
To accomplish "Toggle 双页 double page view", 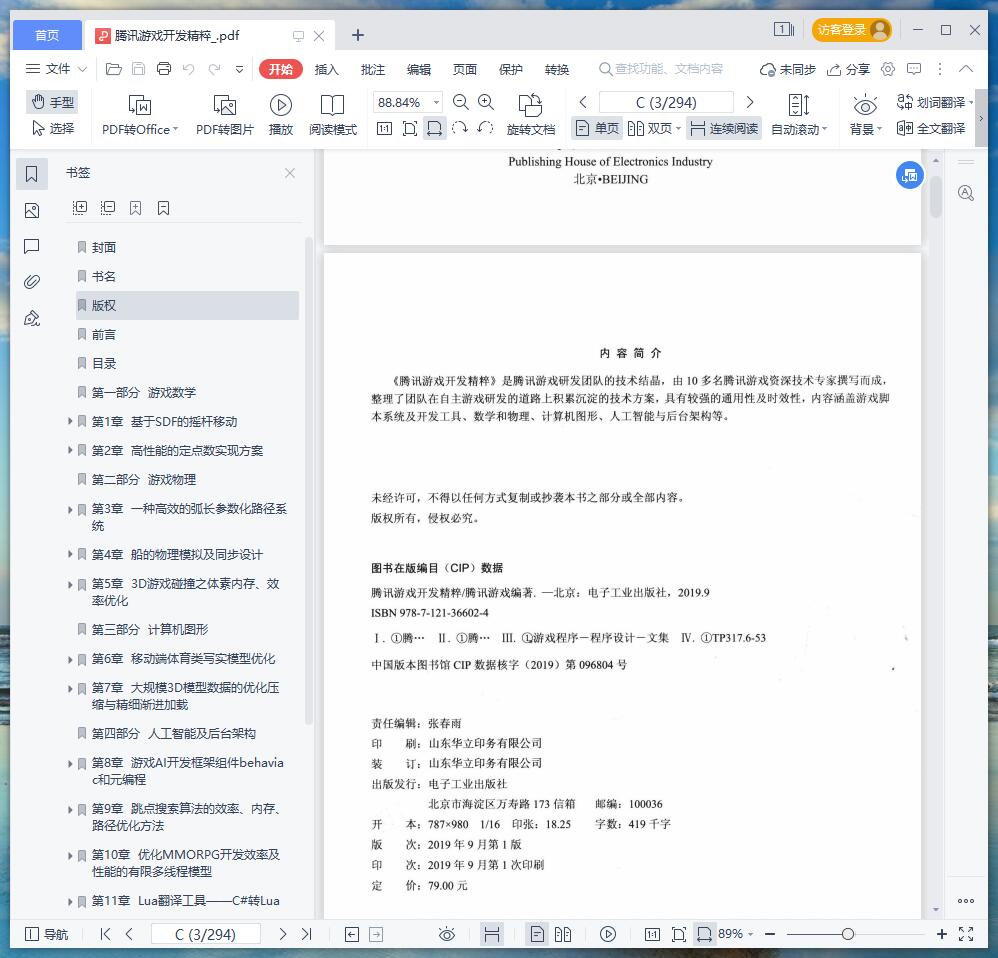I will point(653,129).
